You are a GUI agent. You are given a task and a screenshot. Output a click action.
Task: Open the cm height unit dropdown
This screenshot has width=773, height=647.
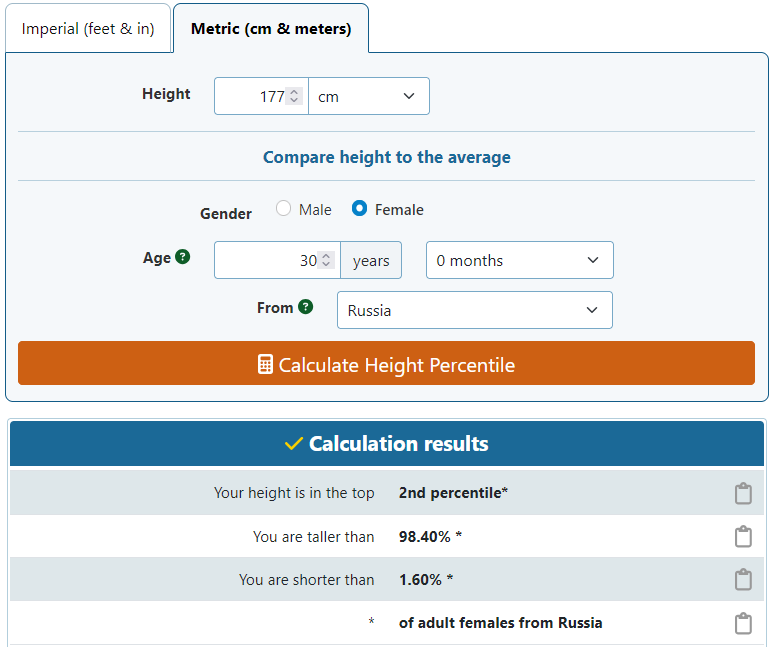pyautogui.click(x=369, y=96)
